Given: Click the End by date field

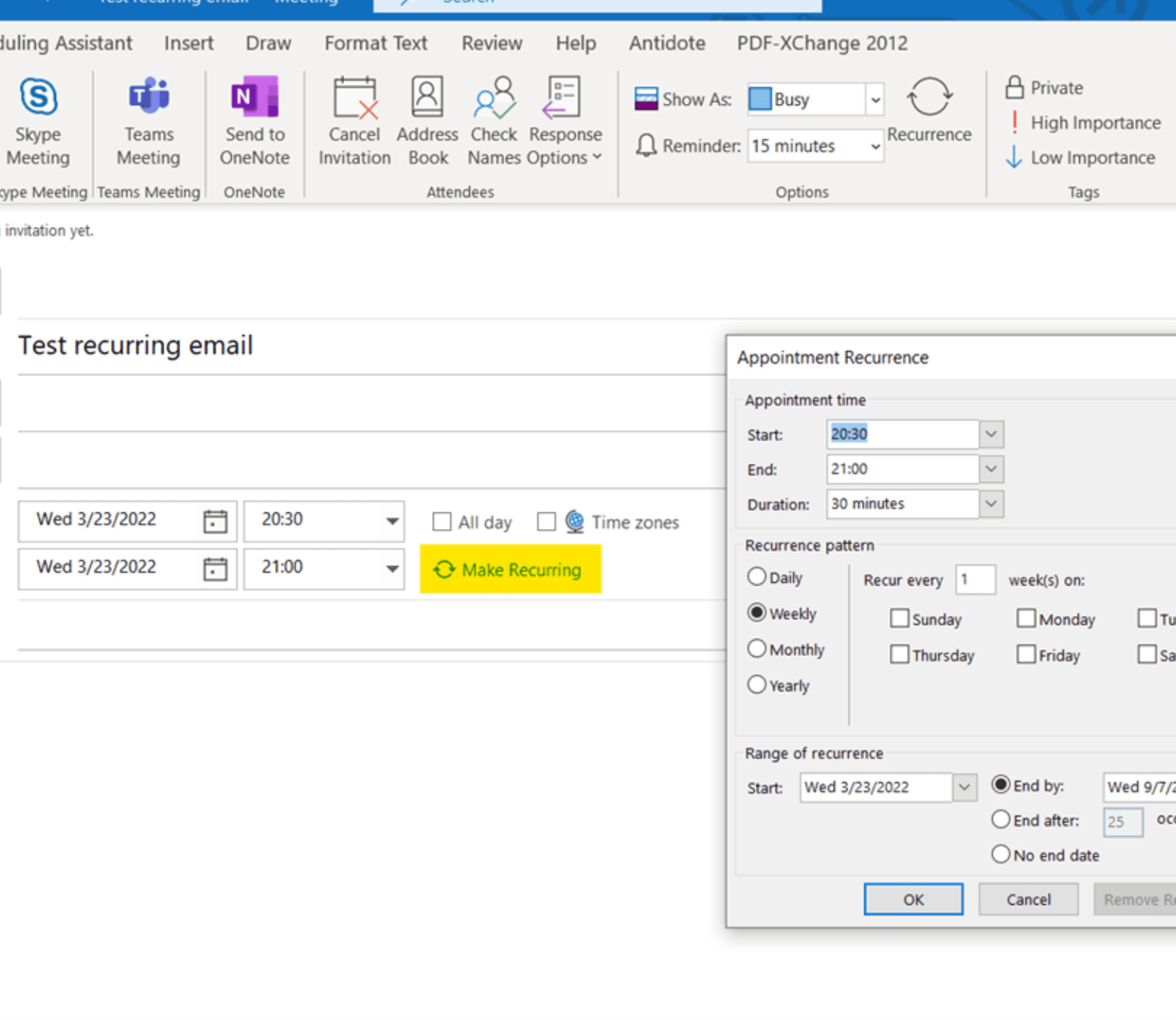Looking at the screenshot, I should 1140,787.
